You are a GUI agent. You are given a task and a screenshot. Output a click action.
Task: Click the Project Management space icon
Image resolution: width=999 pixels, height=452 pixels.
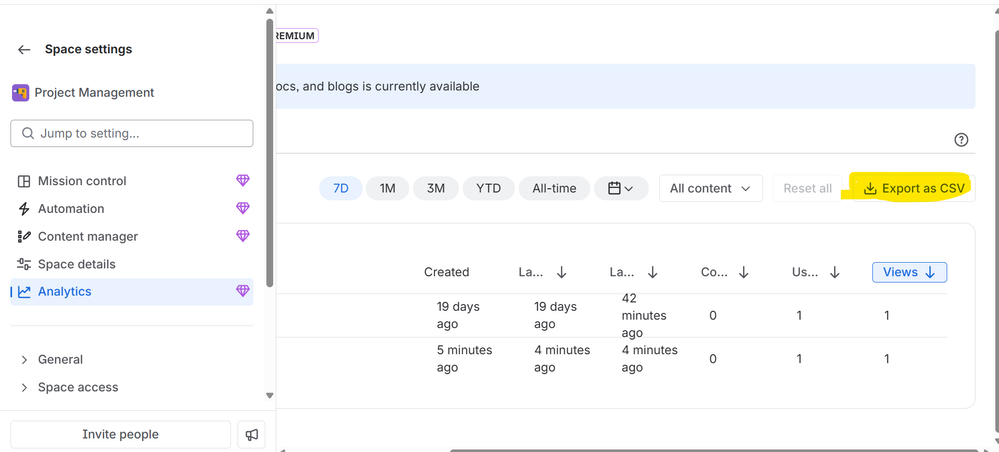20,93
